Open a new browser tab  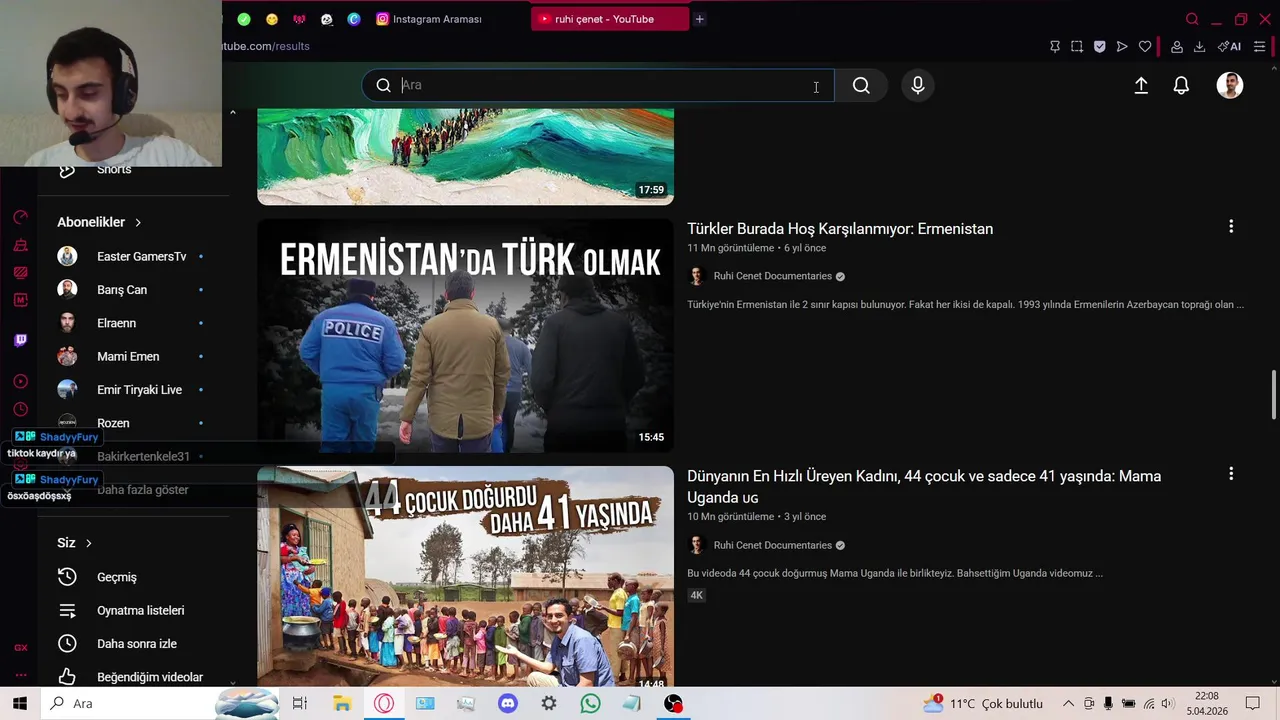tap(699, 19)
